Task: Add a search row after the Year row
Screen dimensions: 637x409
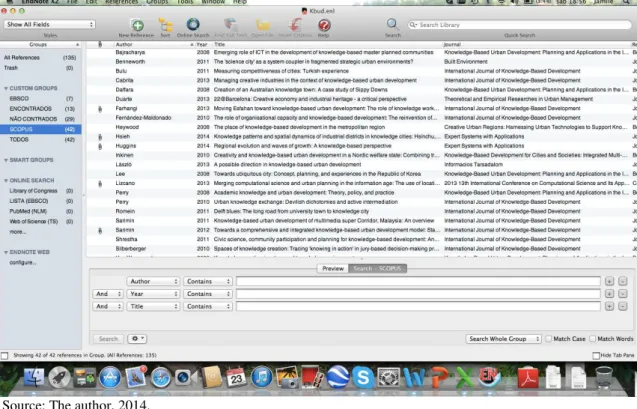Action: 609,294
